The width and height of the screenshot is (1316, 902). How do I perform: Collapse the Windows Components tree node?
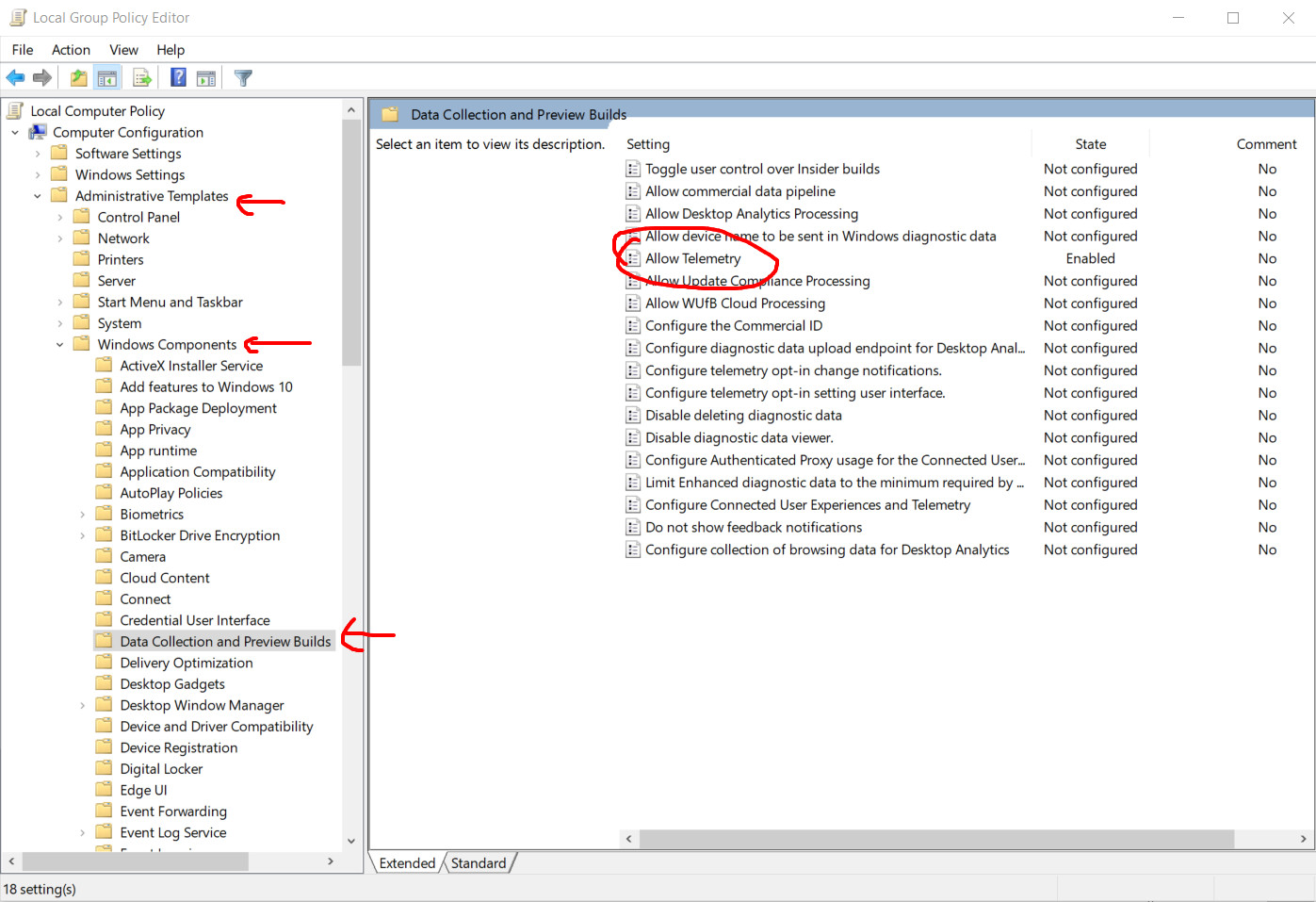60,345
